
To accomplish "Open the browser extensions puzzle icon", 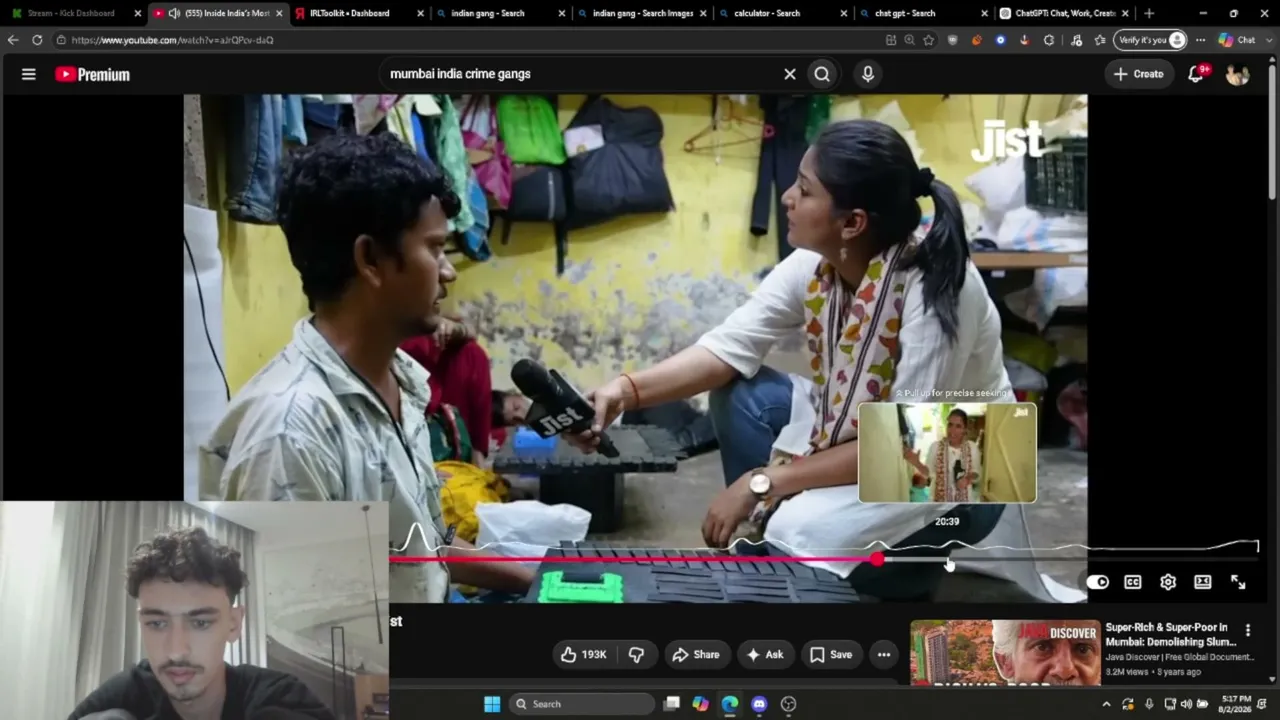I will click(x=1049, y=40).
